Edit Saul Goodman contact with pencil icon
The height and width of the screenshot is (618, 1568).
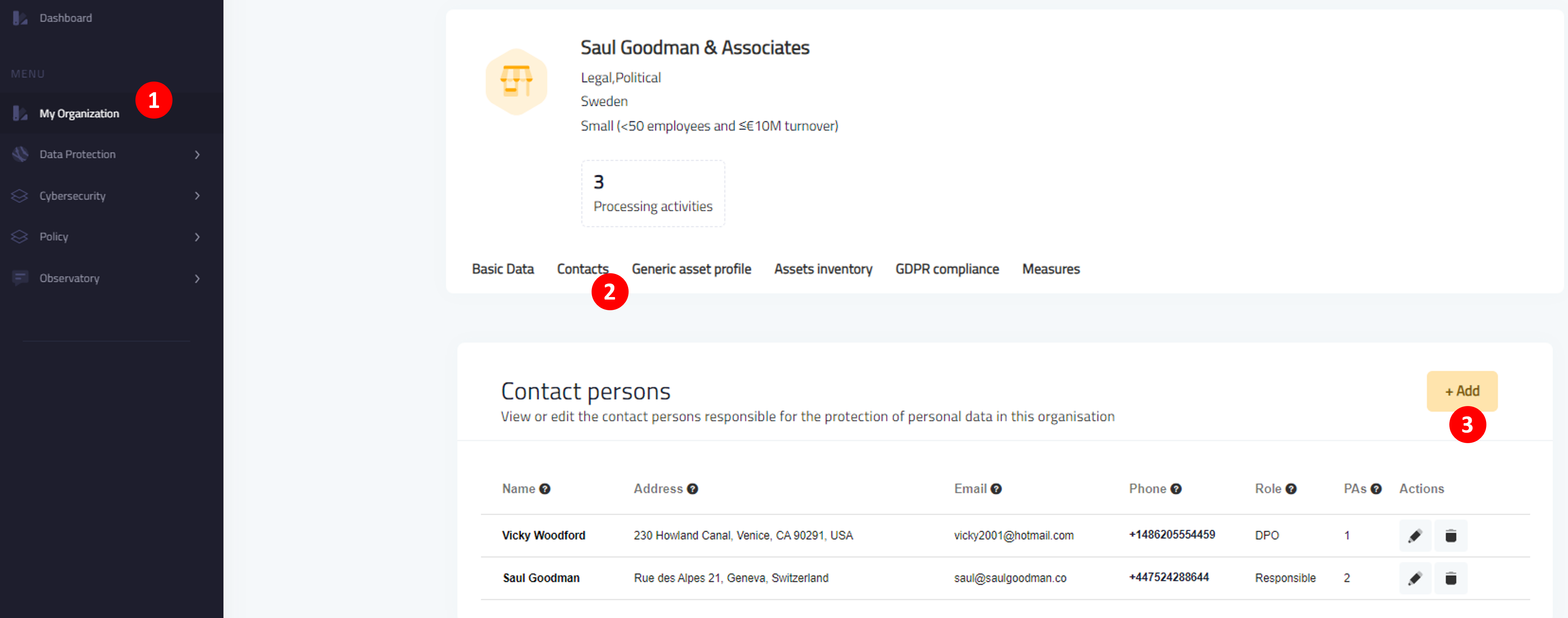tap(1415, 578)
